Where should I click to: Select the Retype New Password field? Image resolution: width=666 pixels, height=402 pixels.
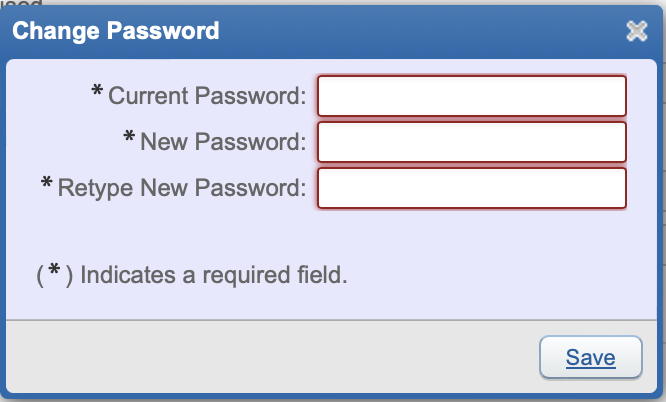pos(471,188)
